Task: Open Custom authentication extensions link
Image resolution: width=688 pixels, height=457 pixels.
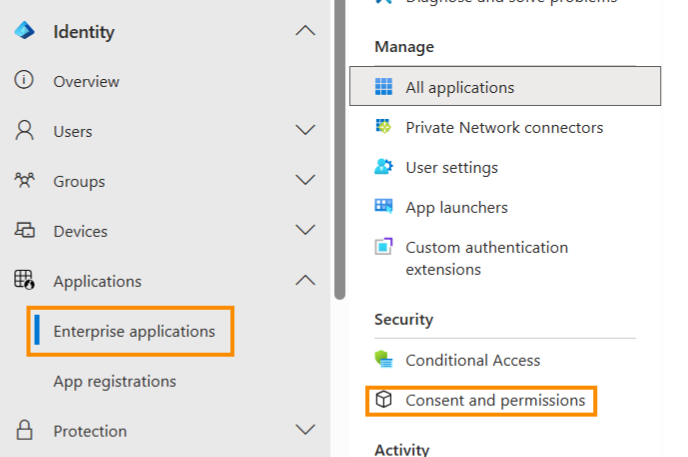Action: 486,258
